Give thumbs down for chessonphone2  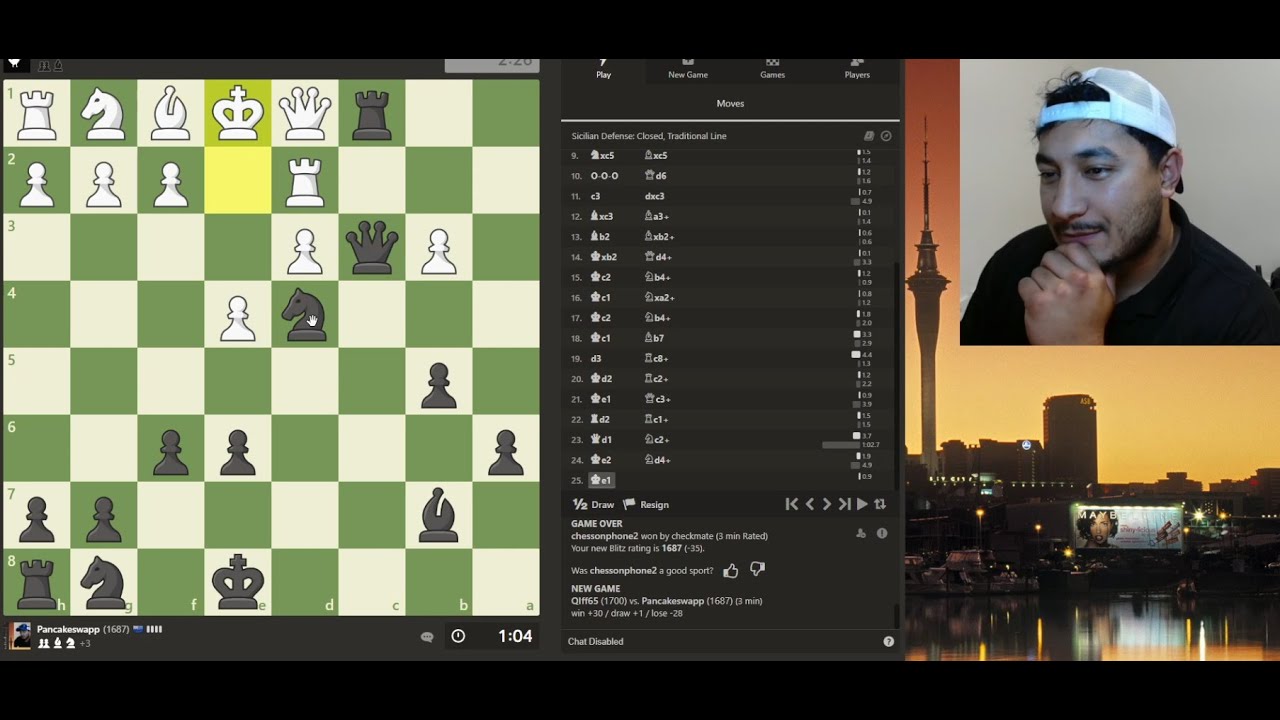coord(757,570)
